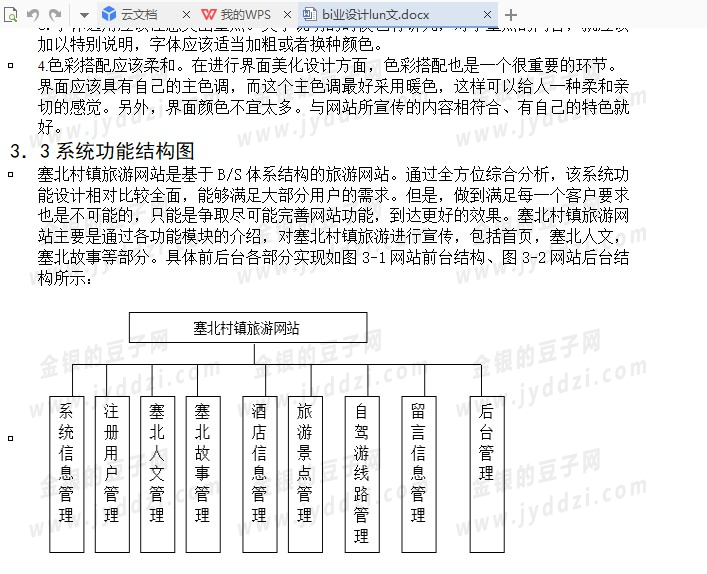
Task: Open the quick access toolbar dropdown arrow
Action: tap(83, 15)
